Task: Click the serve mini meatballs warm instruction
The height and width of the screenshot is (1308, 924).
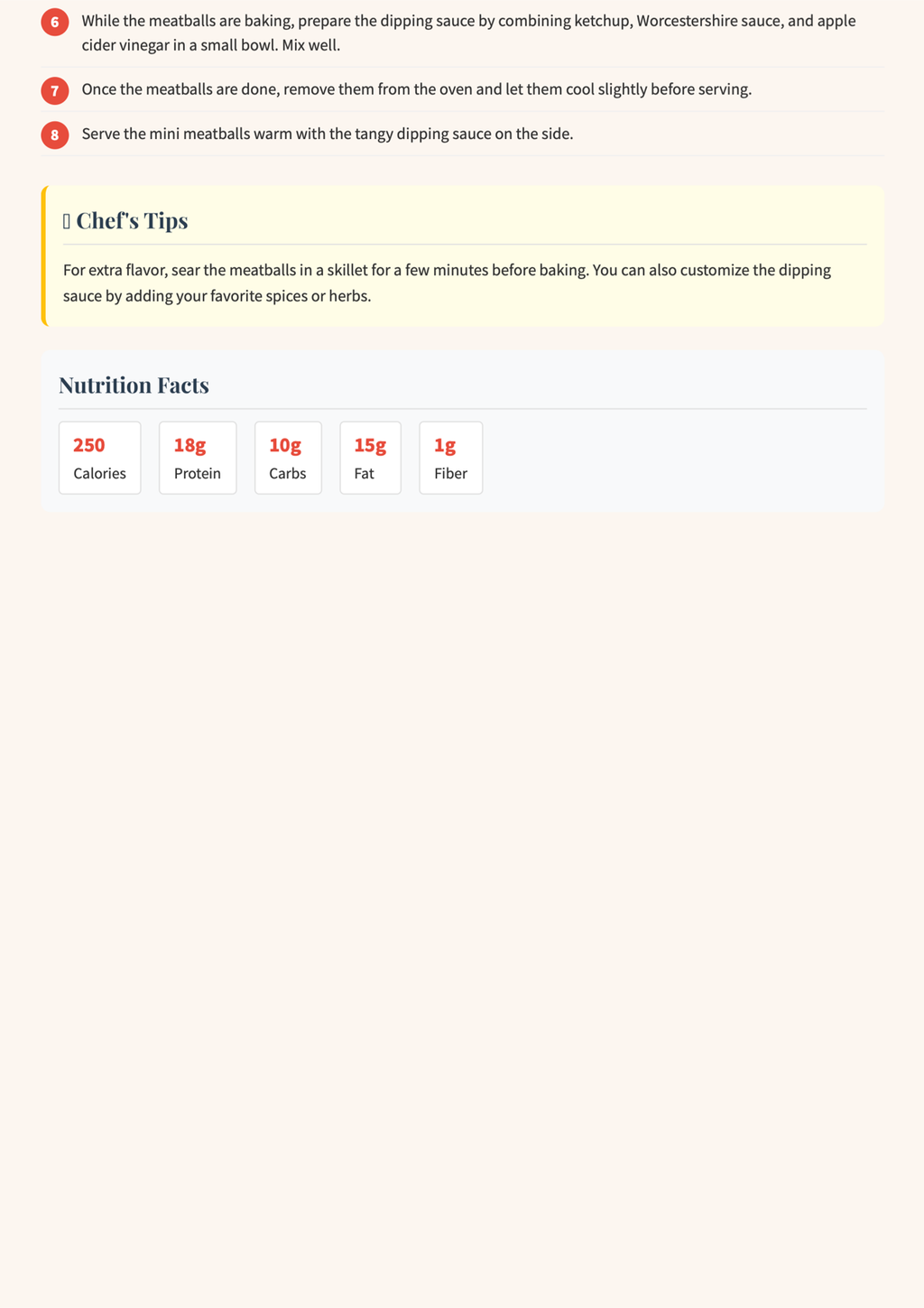Action: tap(328, 134)
